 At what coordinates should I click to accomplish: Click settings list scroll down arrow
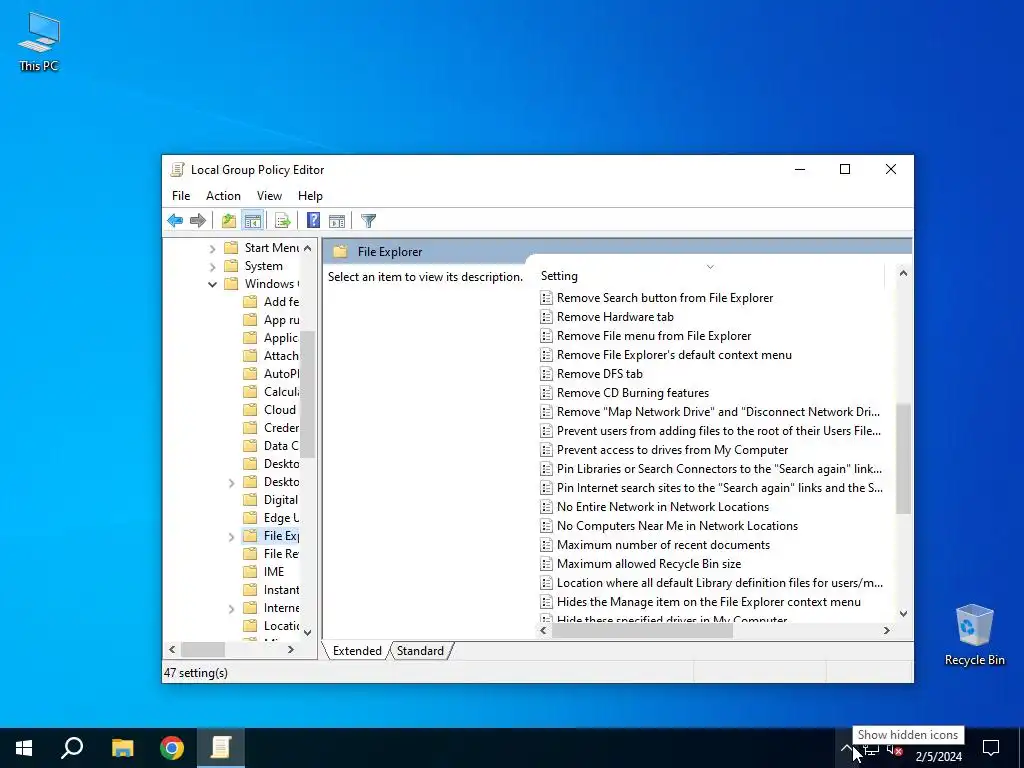[903, 613]
